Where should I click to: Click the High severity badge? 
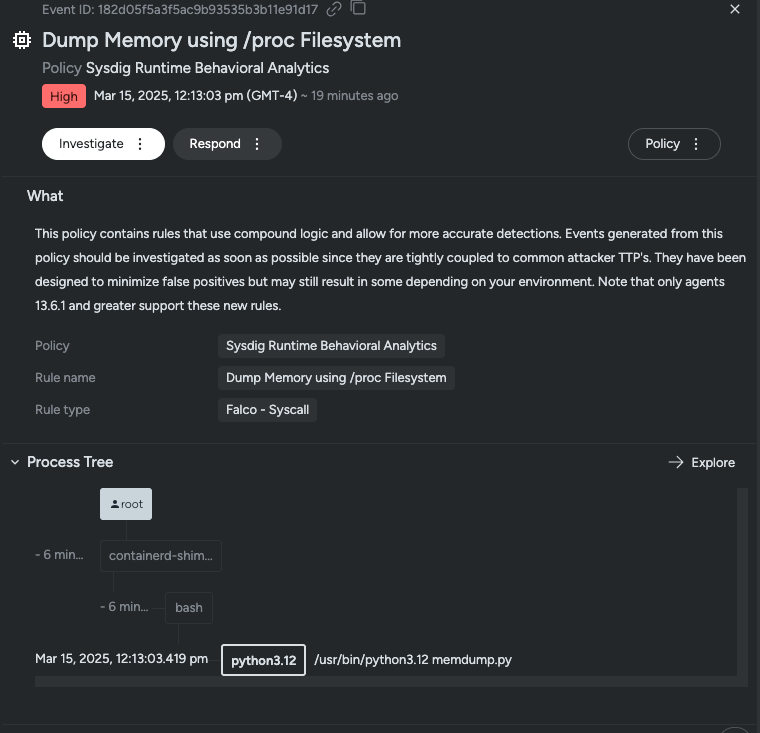(x=64, y=96)
